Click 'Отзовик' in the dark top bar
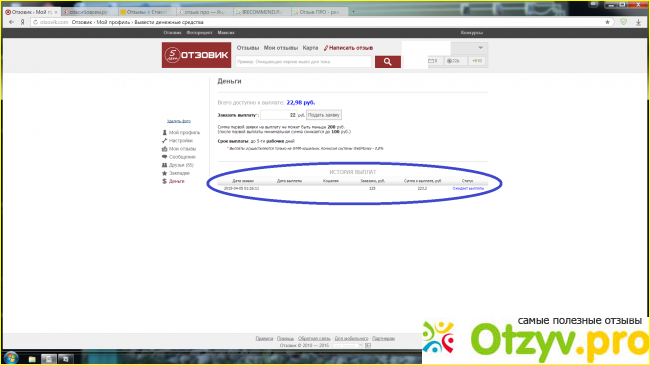The height and width of the screenshot is (365, 650). coord(172,32)
